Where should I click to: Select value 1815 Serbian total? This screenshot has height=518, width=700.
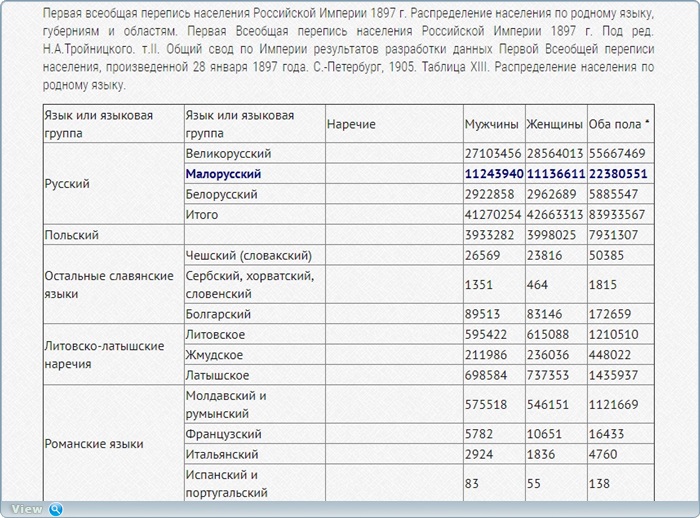pyautogui.click(x=603, y=284)
